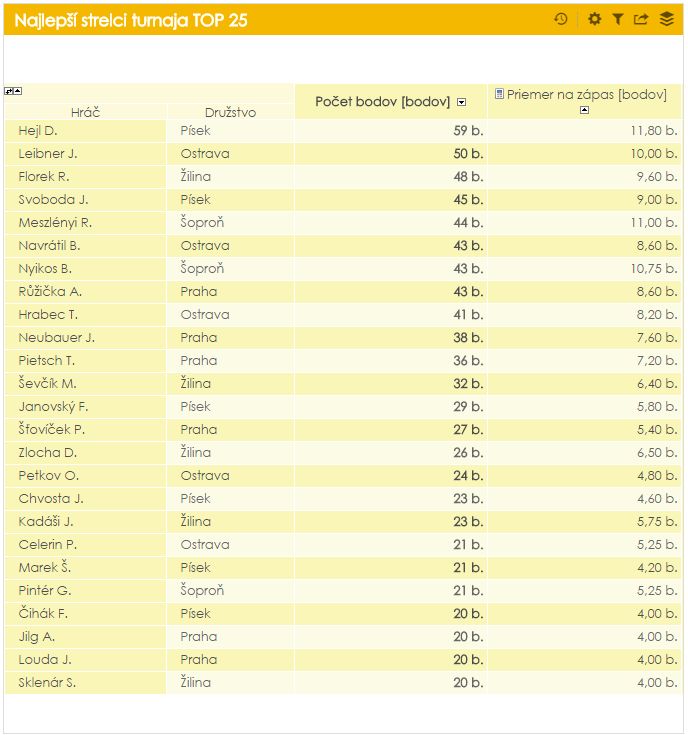Open settings via the gear icon

click(x=595, y=19)
